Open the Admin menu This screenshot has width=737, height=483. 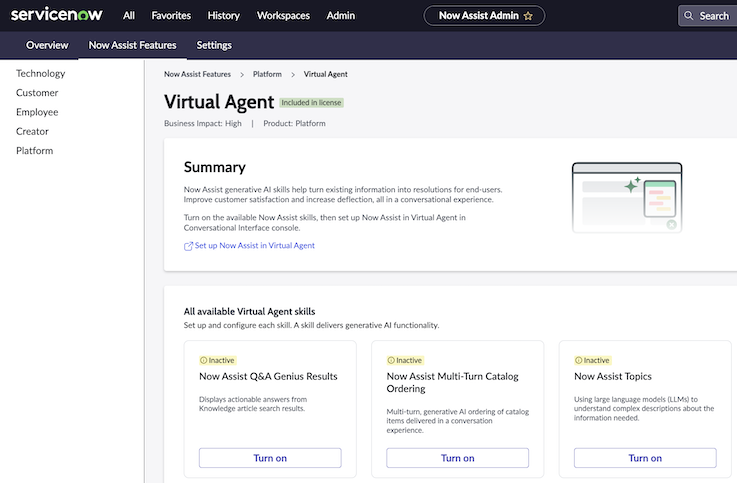(x=341, y=16)
